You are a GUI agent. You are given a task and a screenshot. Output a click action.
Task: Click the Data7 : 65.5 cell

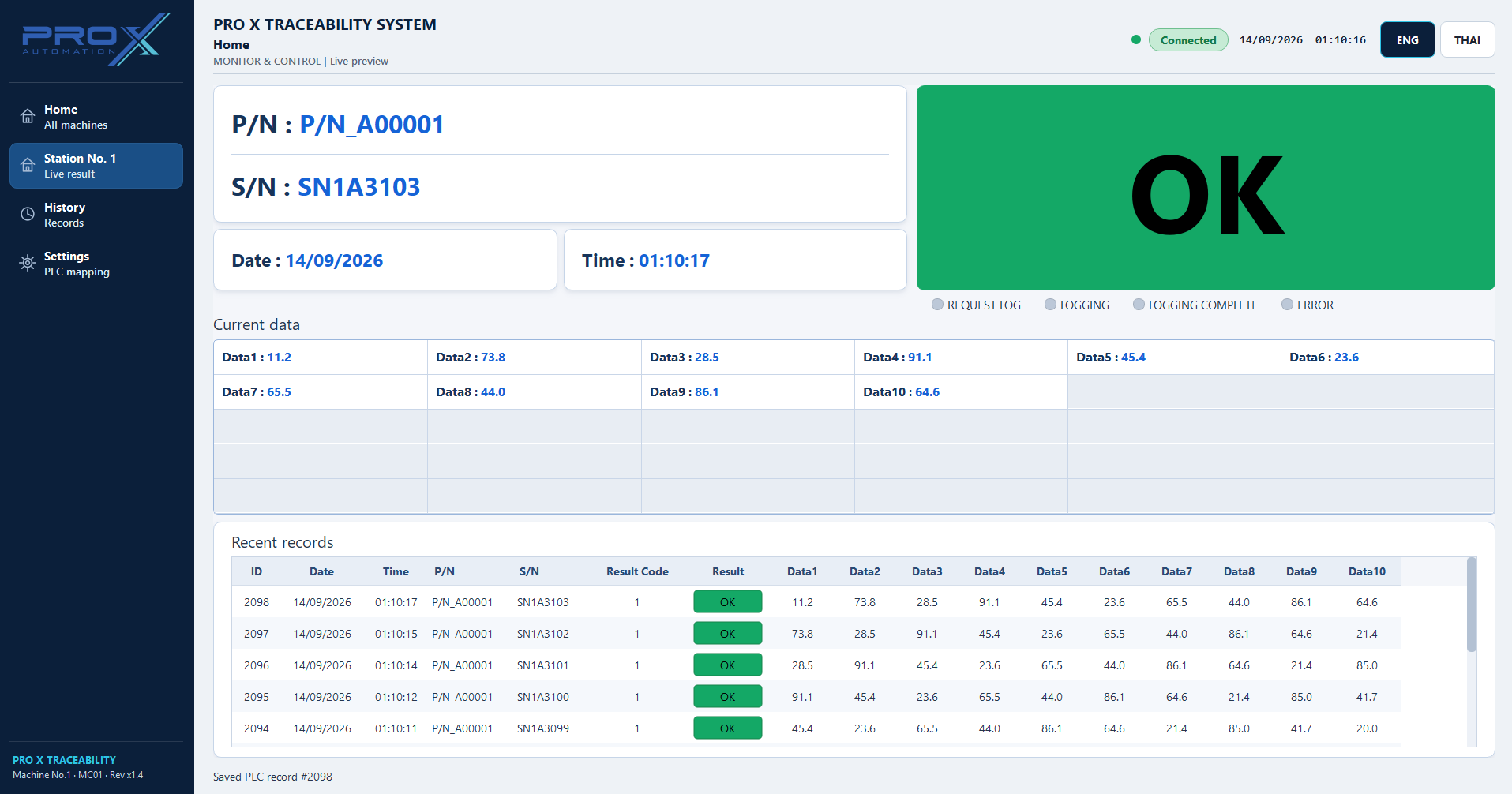(321, 392)
